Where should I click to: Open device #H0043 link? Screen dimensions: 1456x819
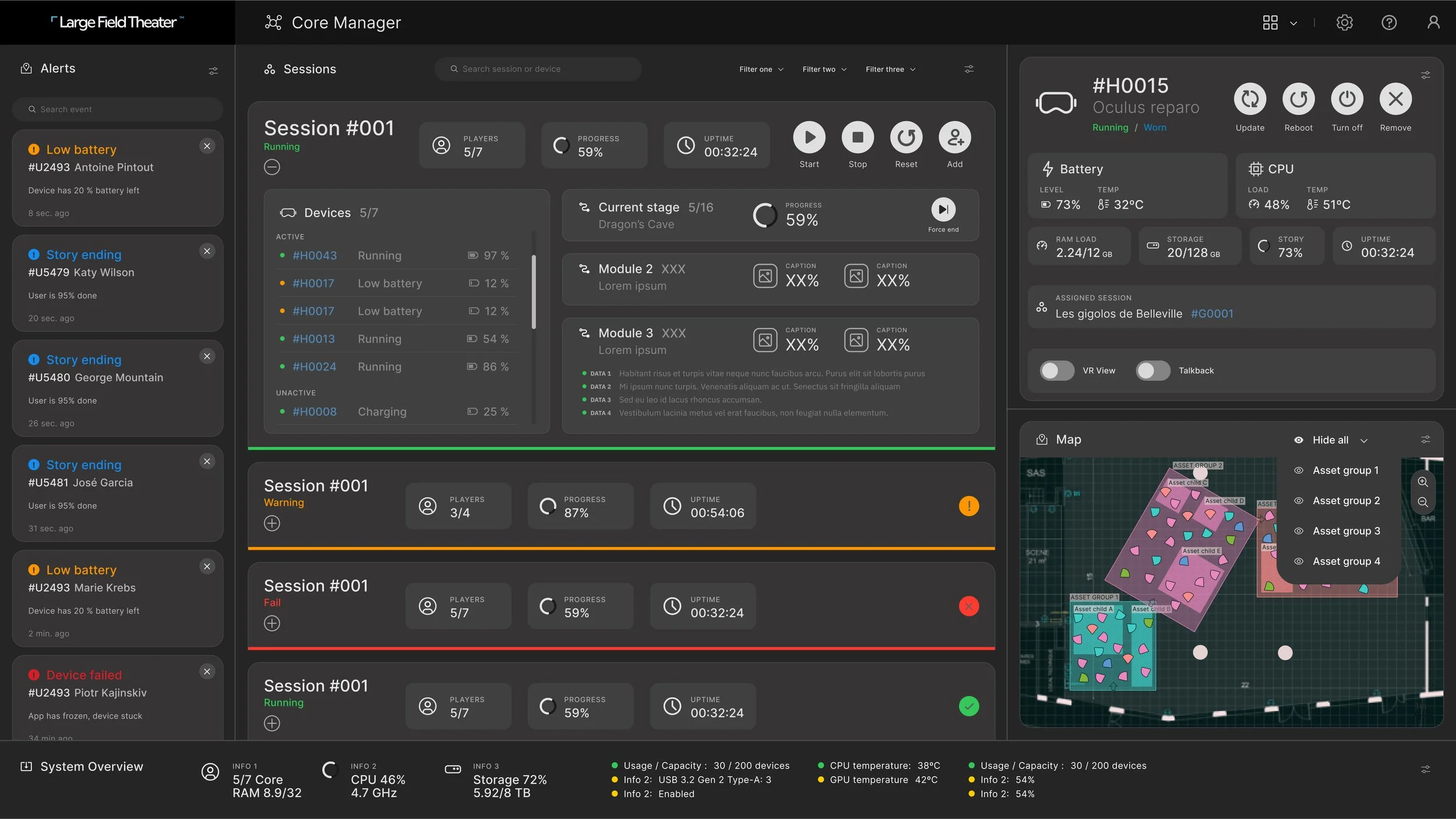tap(314, 256)
